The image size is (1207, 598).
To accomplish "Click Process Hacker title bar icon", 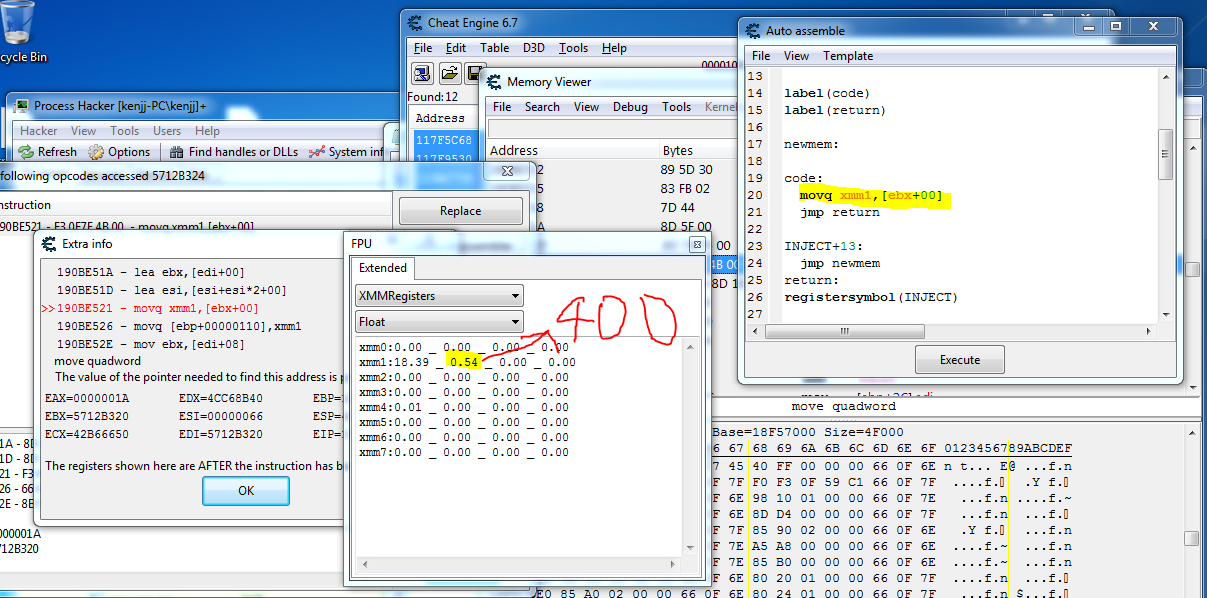I will pos(21,105).
